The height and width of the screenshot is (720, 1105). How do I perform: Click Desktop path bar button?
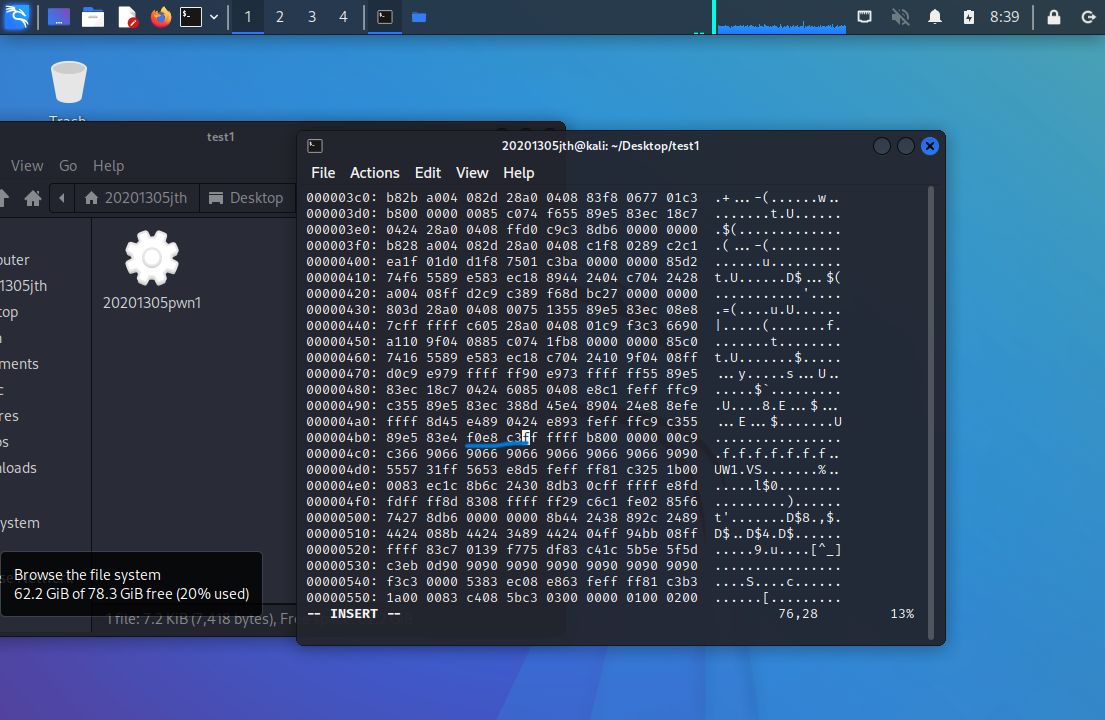point(247,198)
